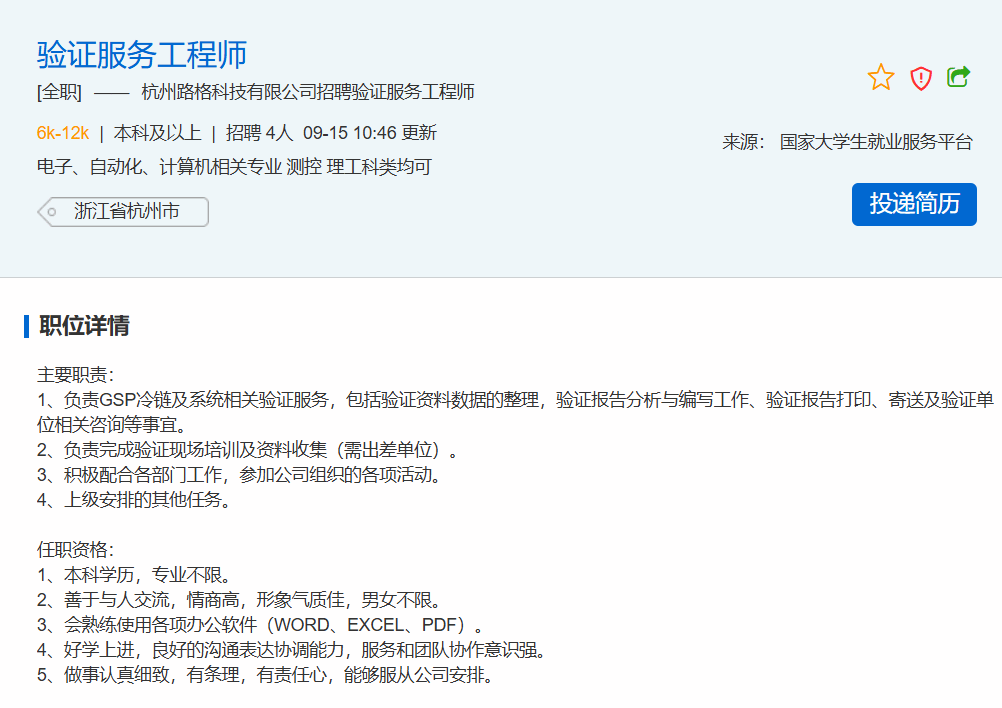Click the 09-15 10:46 更新 timestamp
Viewport: 1002px width, 708px height.
click(x=370, y=133)
